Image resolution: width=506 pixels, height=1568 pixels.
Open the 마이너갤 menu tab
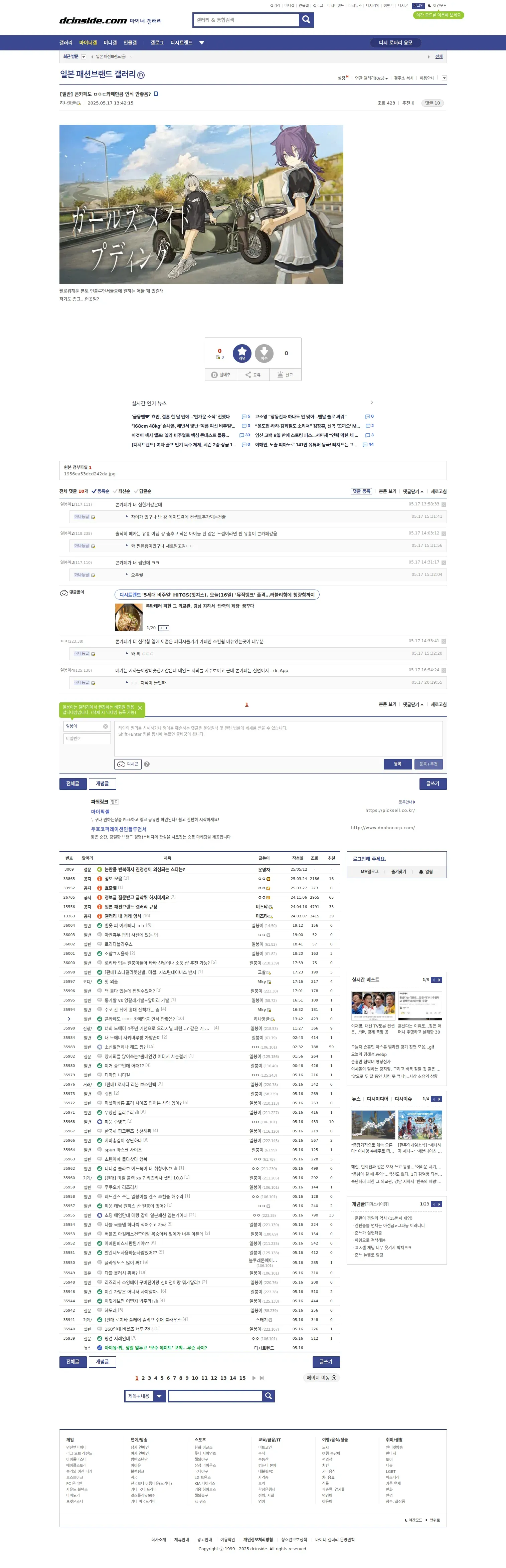[x=88, y=43]
